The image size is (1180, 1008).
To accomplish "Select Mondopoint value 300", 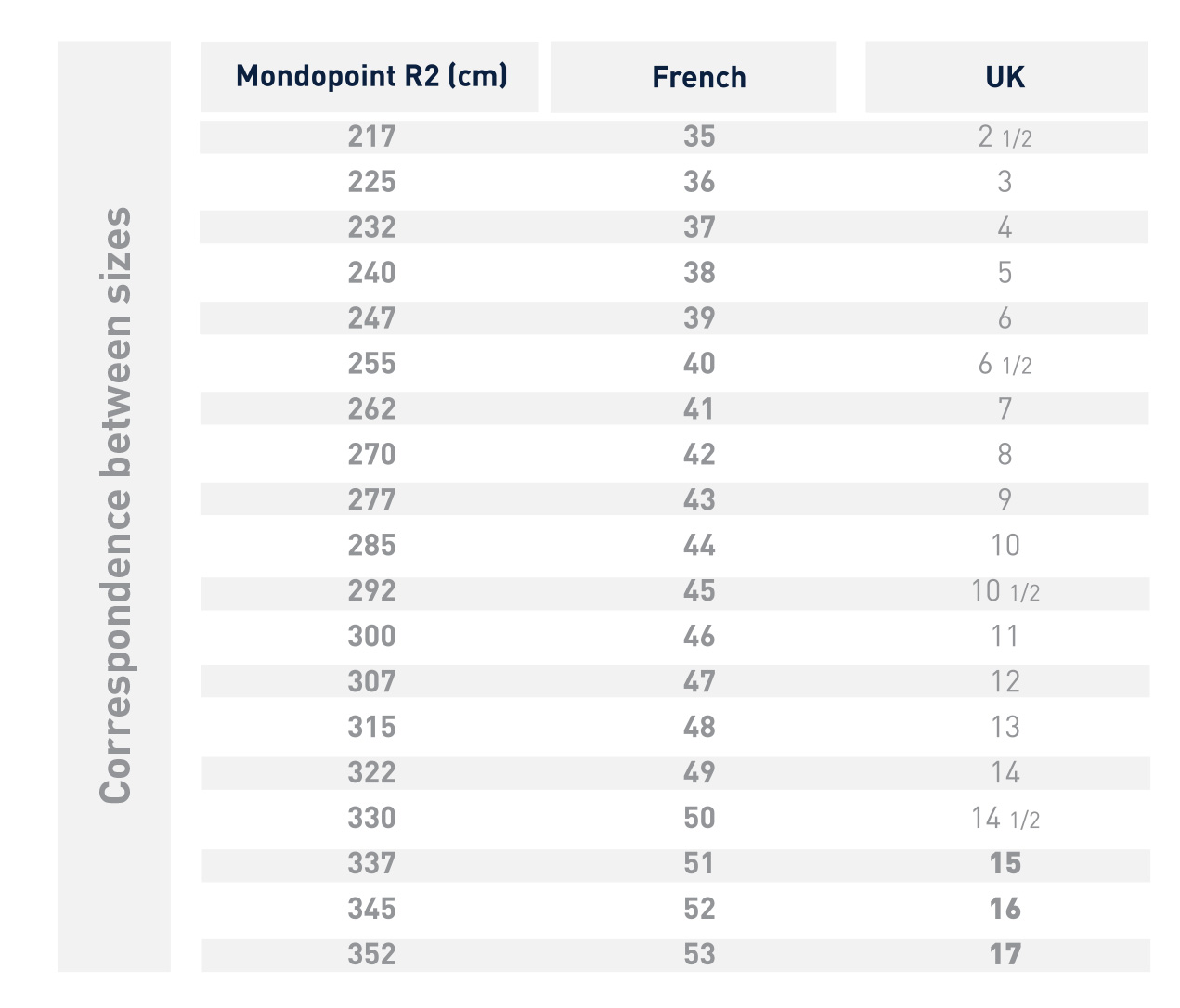I will (371, 637).
